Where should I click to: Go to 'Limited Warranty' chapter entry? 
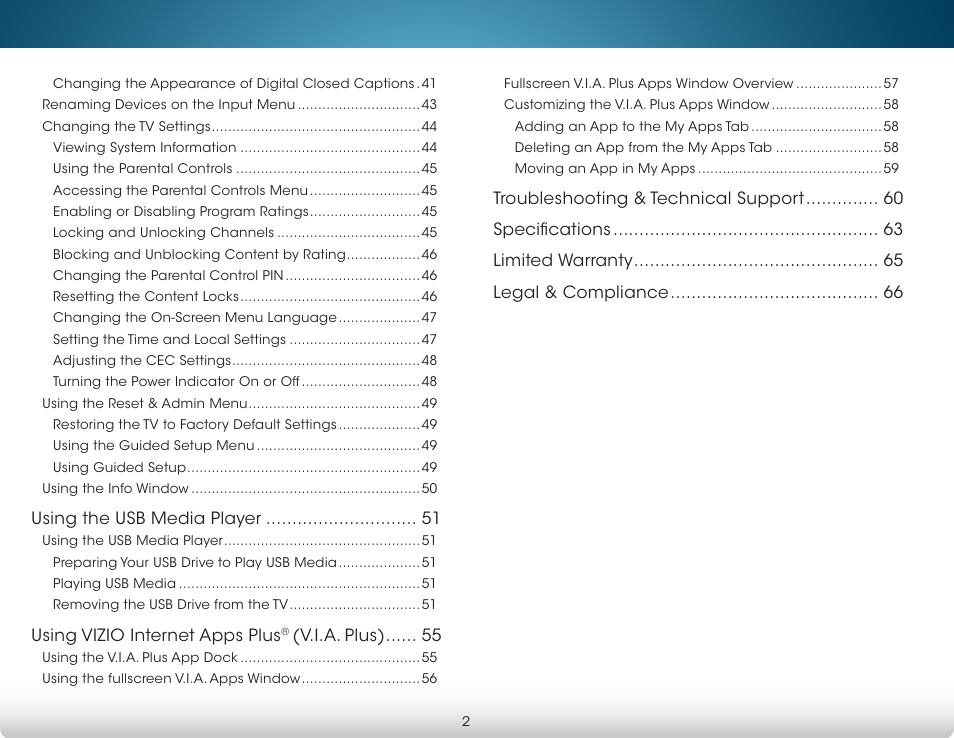pyautogui.click(x=698, y=260)
